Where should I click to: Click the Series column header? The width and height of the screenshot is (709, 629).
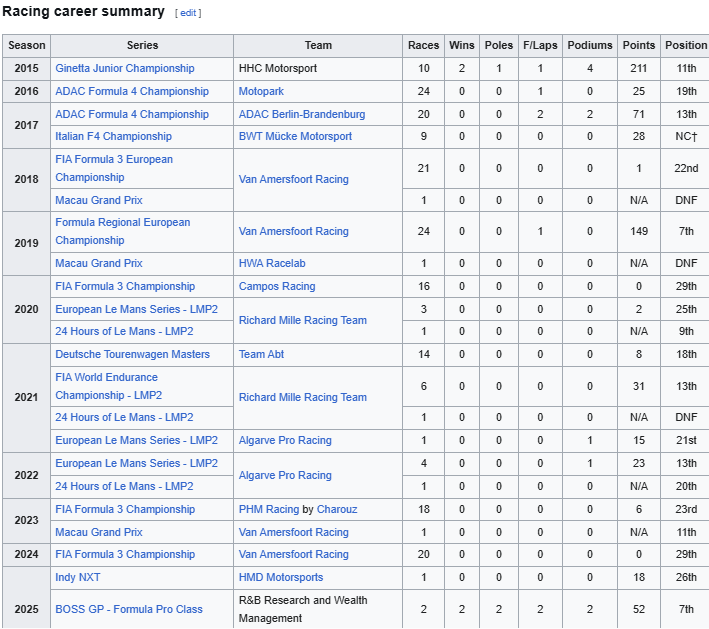point(142,46)
